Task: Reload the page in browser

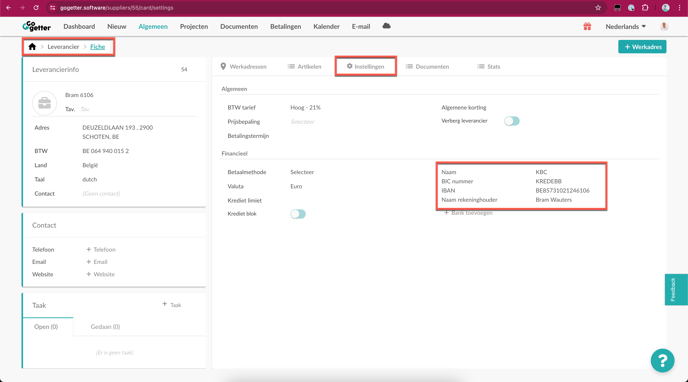Action: point(36,7)
